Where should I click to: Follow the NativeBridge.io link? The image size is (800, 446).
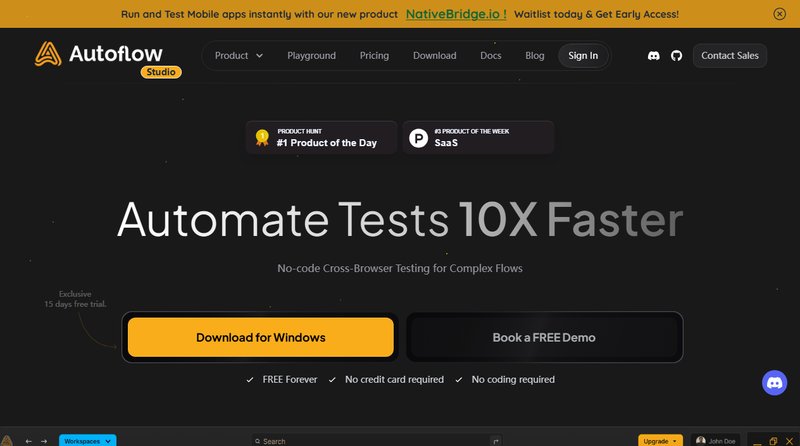point(456,14)
